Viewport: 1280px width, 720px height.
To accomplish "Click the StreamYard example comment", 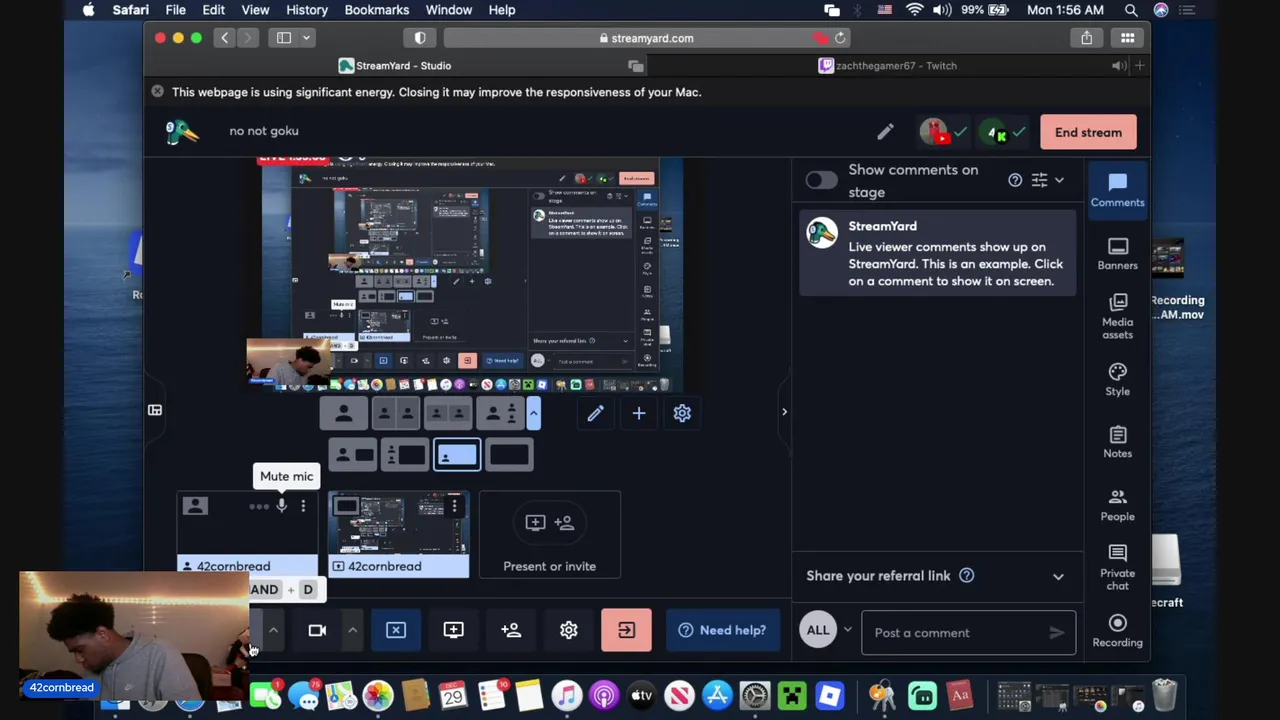I will [938, 254].
